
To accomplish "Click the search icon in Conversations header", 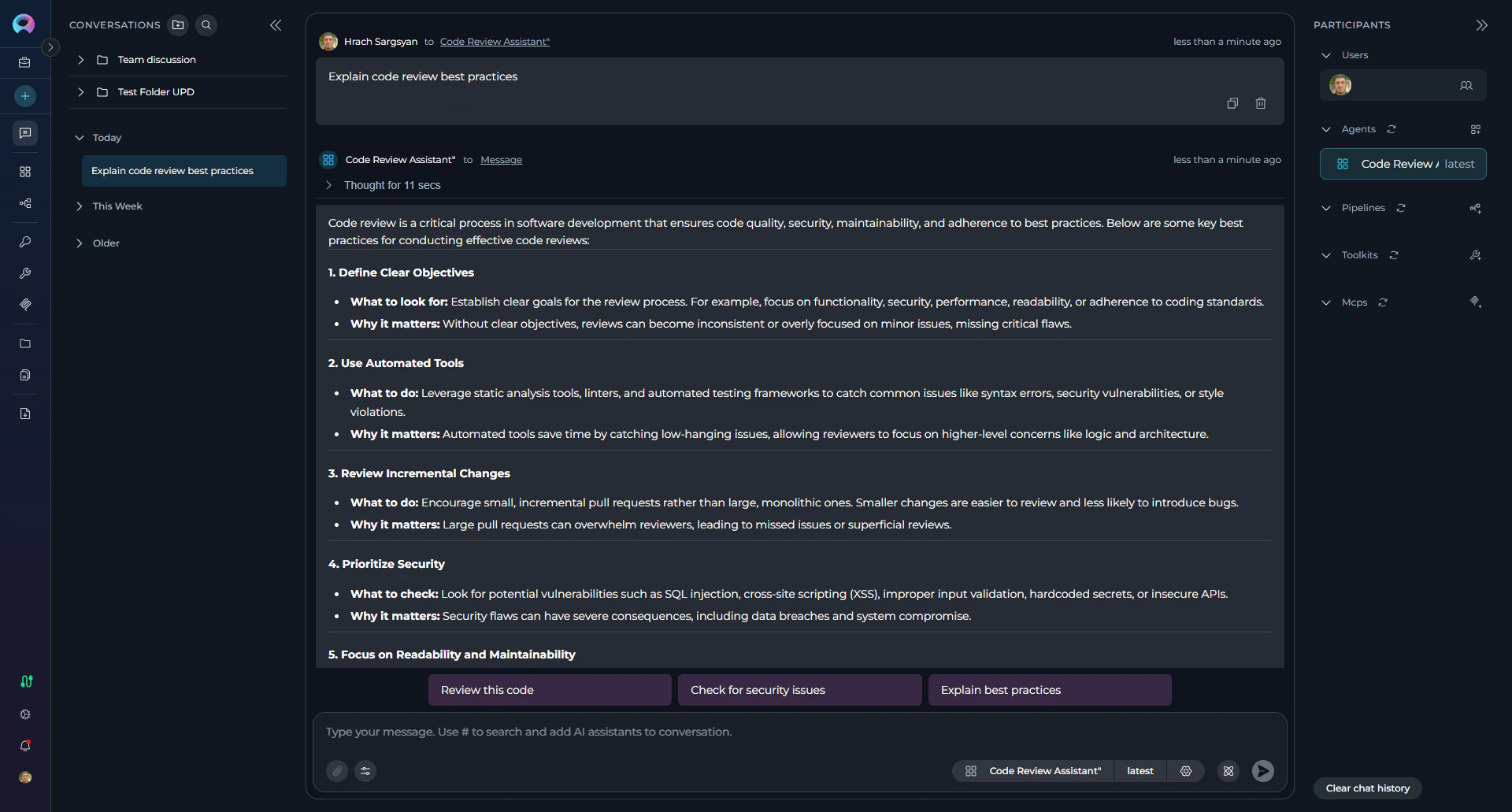I will (x=206, y=24).
